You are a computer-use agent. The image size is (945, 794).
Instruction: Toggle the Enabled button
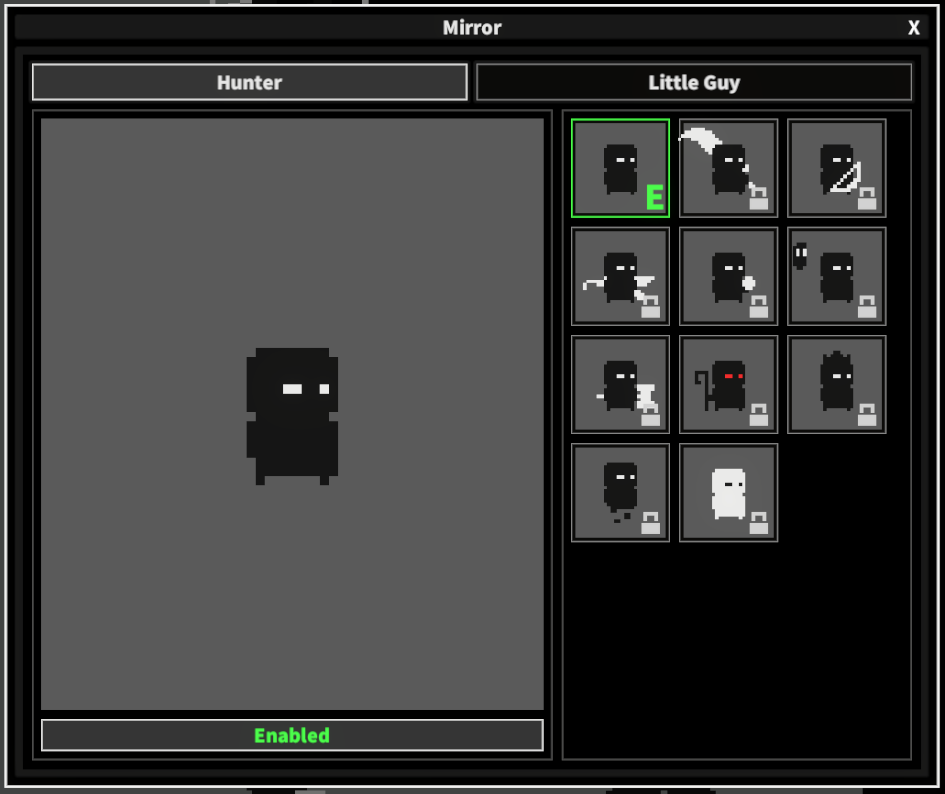click(292, 735)
